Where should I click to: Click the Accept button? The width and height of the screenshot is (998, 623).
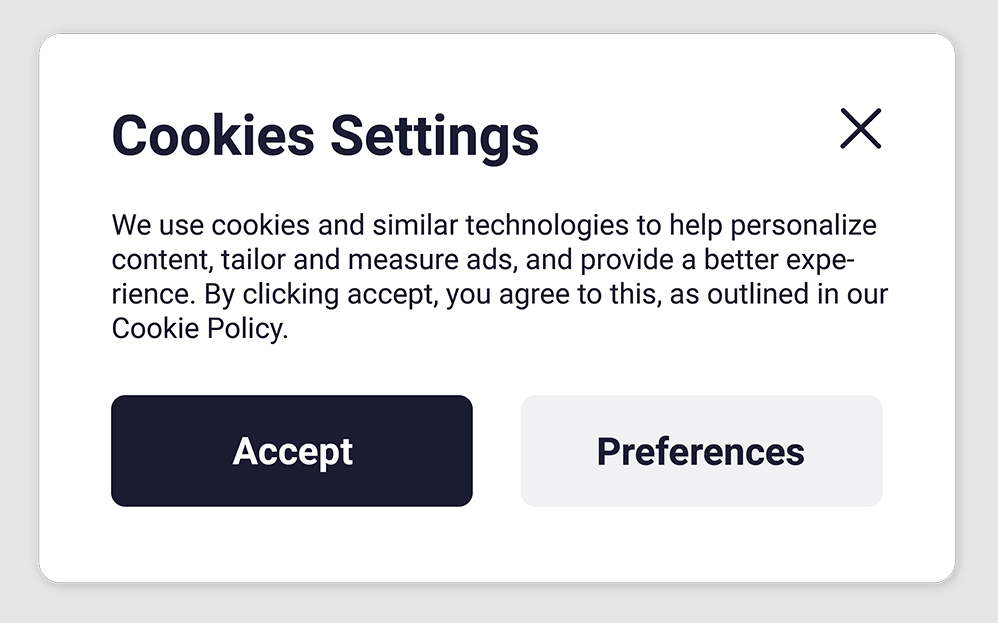click(292, 451)
